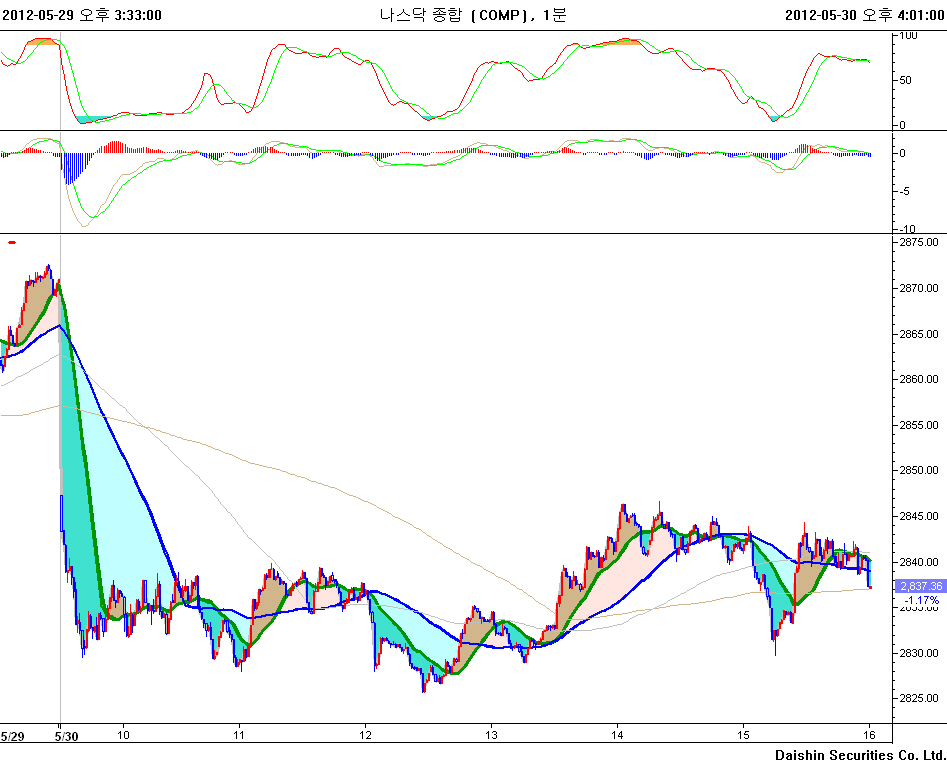Click the current price tag 2,837.36
Viewport: 947px width, 767px height.
pyautogui.click(x=920, y=586)
